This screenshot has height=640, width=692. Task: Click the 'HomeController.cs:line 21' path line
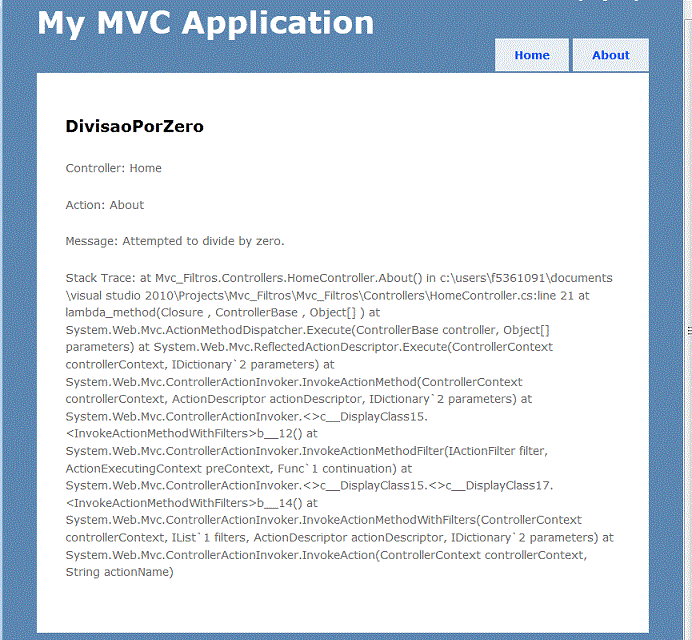pos(327,295)
